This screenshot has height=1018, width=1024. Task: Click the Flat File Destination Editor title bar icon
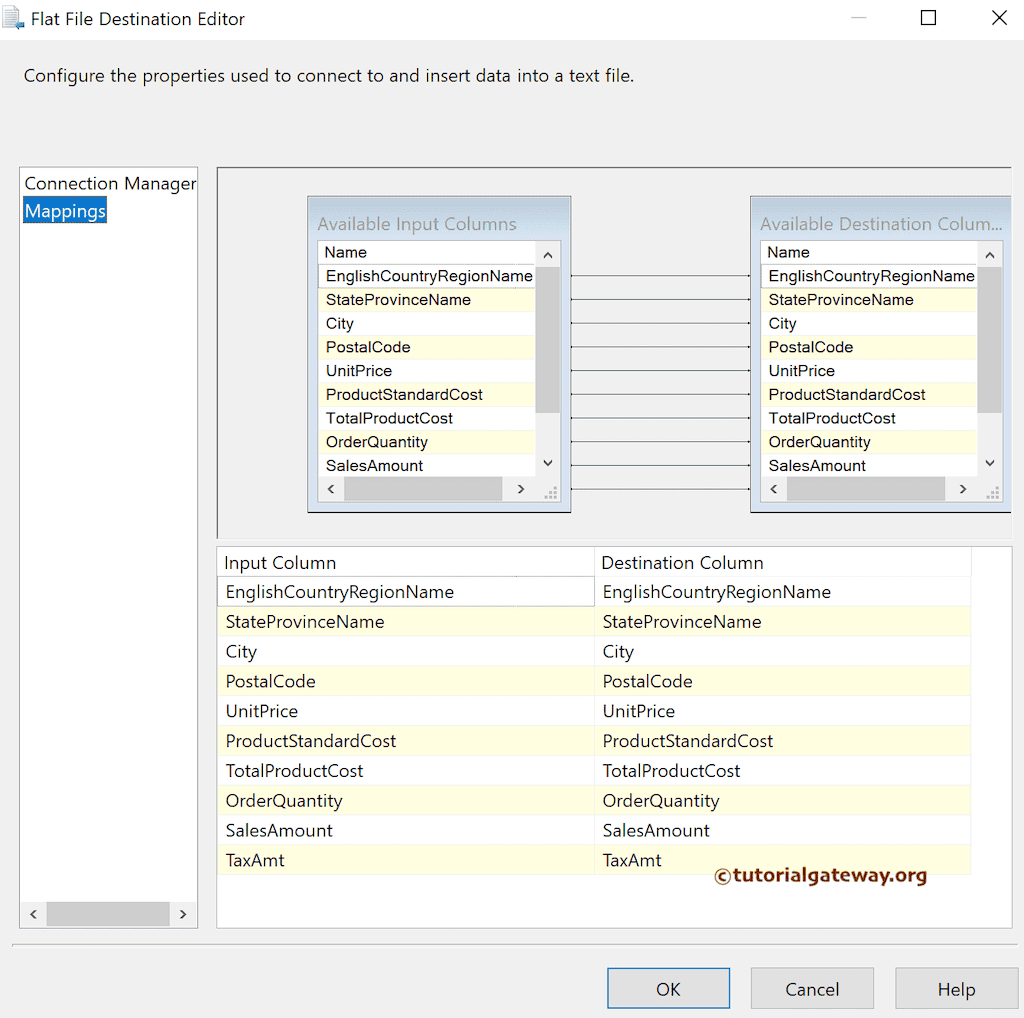pos(14,17)
